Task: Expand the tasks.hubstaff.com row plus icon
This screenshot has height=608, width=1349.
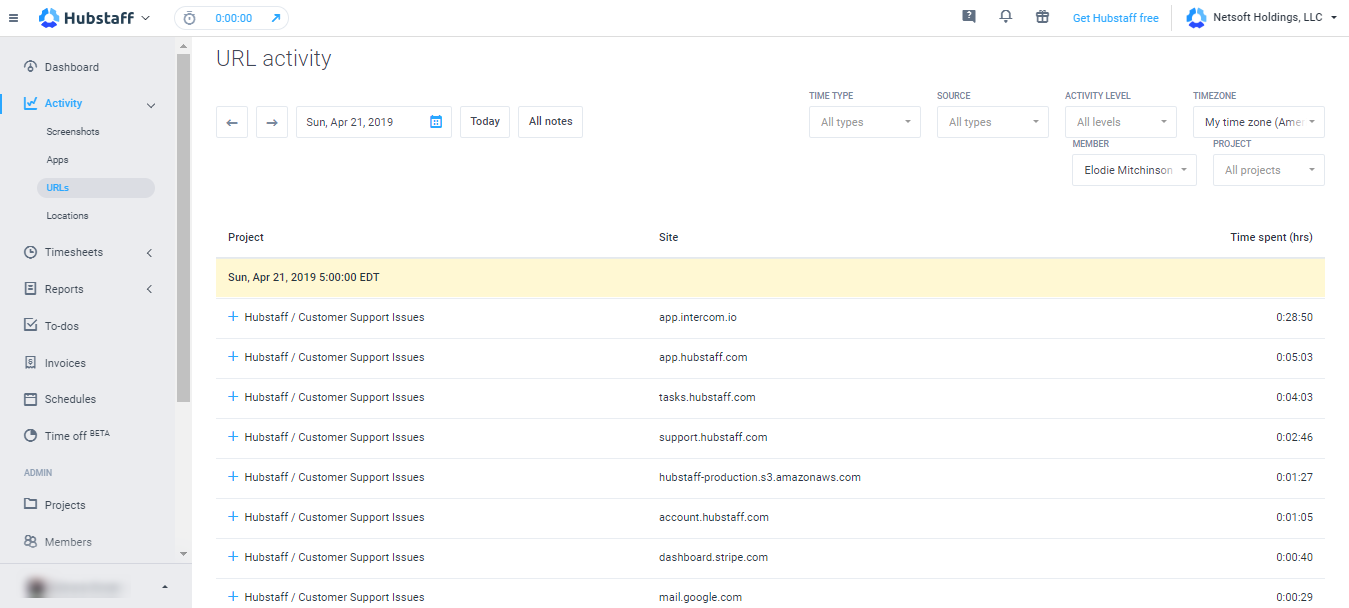Action: [x=234, y=397]
